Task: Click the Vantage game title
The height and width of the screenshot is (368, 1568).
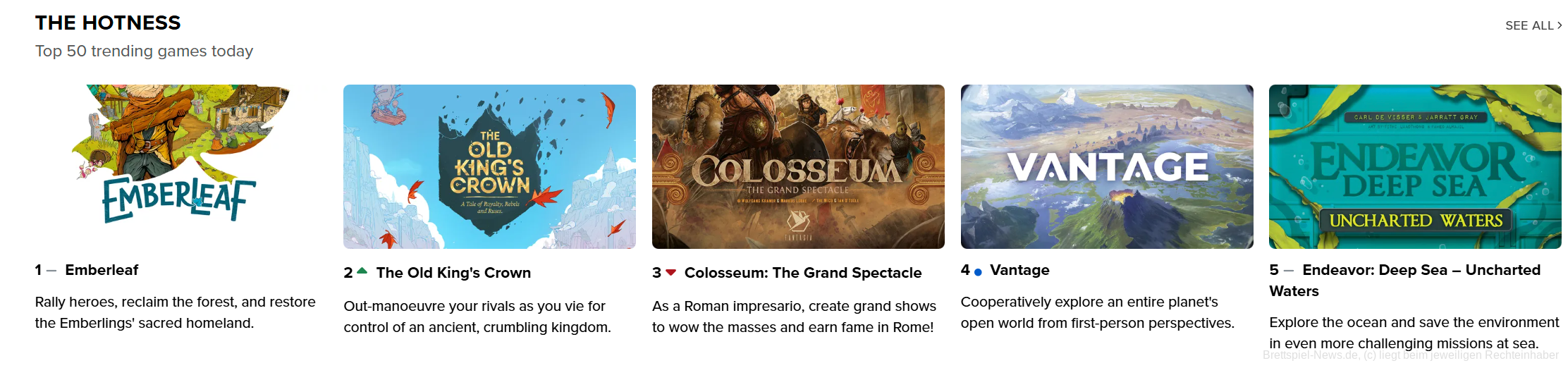Action: pos(1019,270)
